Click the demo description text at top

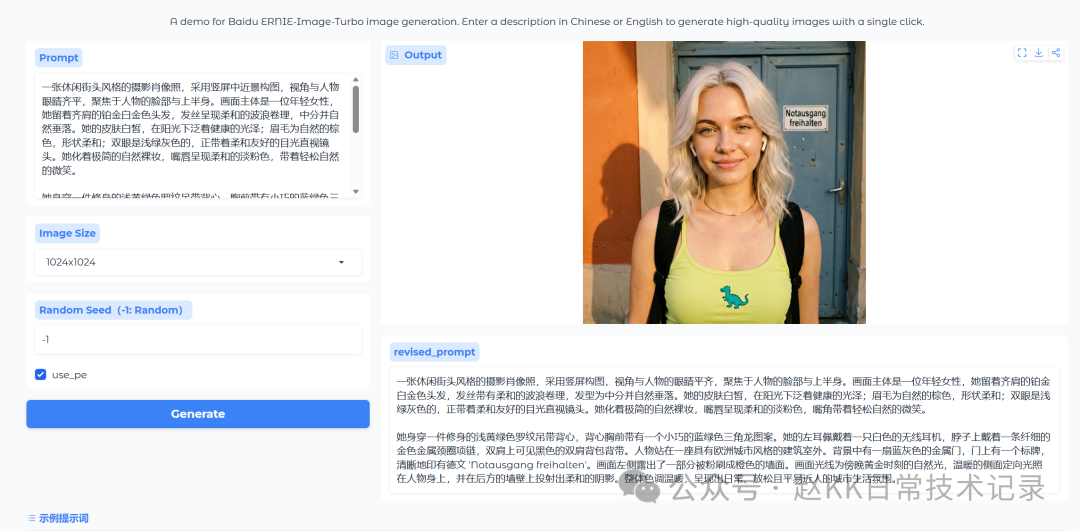coord(548,21)
